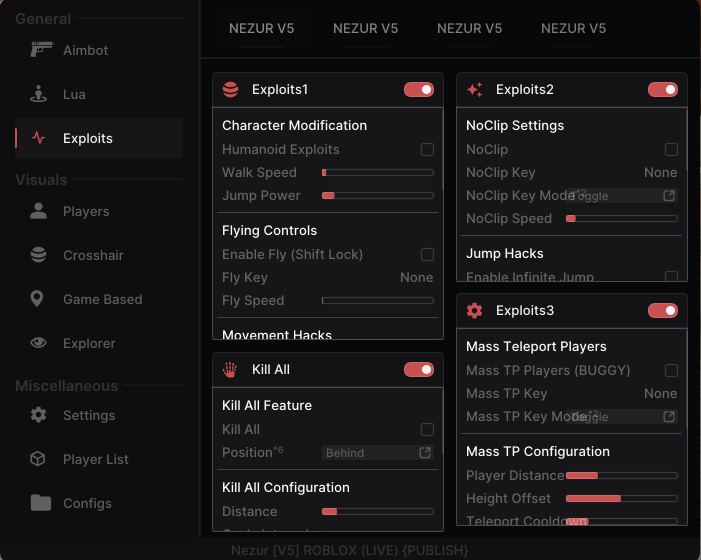This screenshot has width=701, height=560.
Task: Click popout icon in NoClip Key Mode field
Action: pos(669,195)
